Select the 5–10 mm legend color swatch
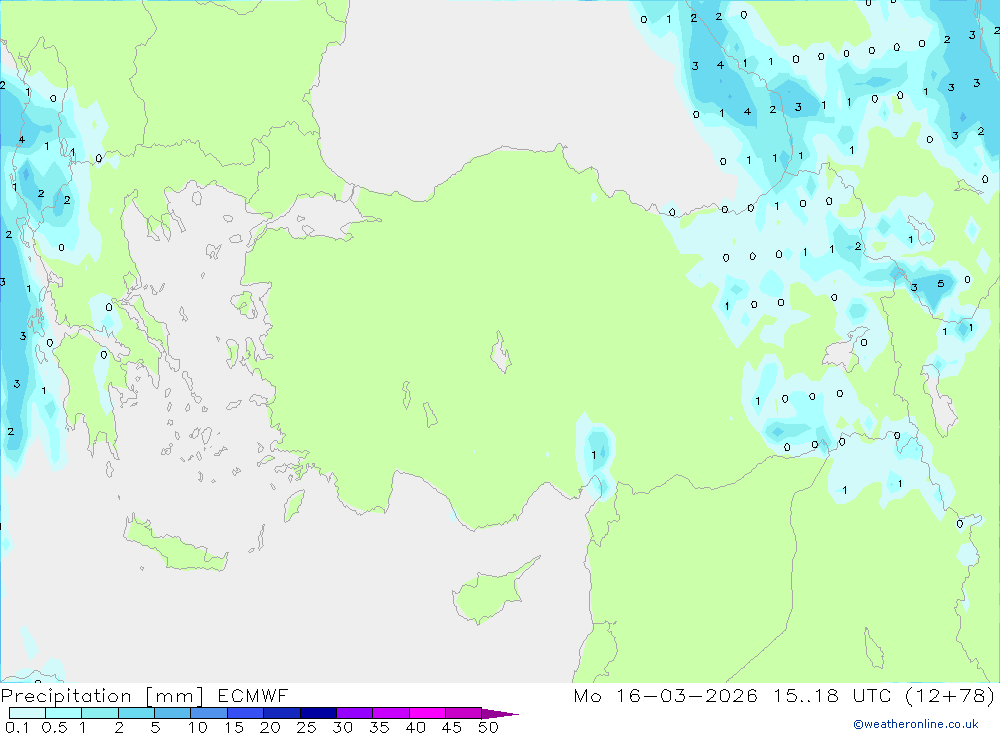Viewport: 1000px width, 733px height. tap(173, 713)
